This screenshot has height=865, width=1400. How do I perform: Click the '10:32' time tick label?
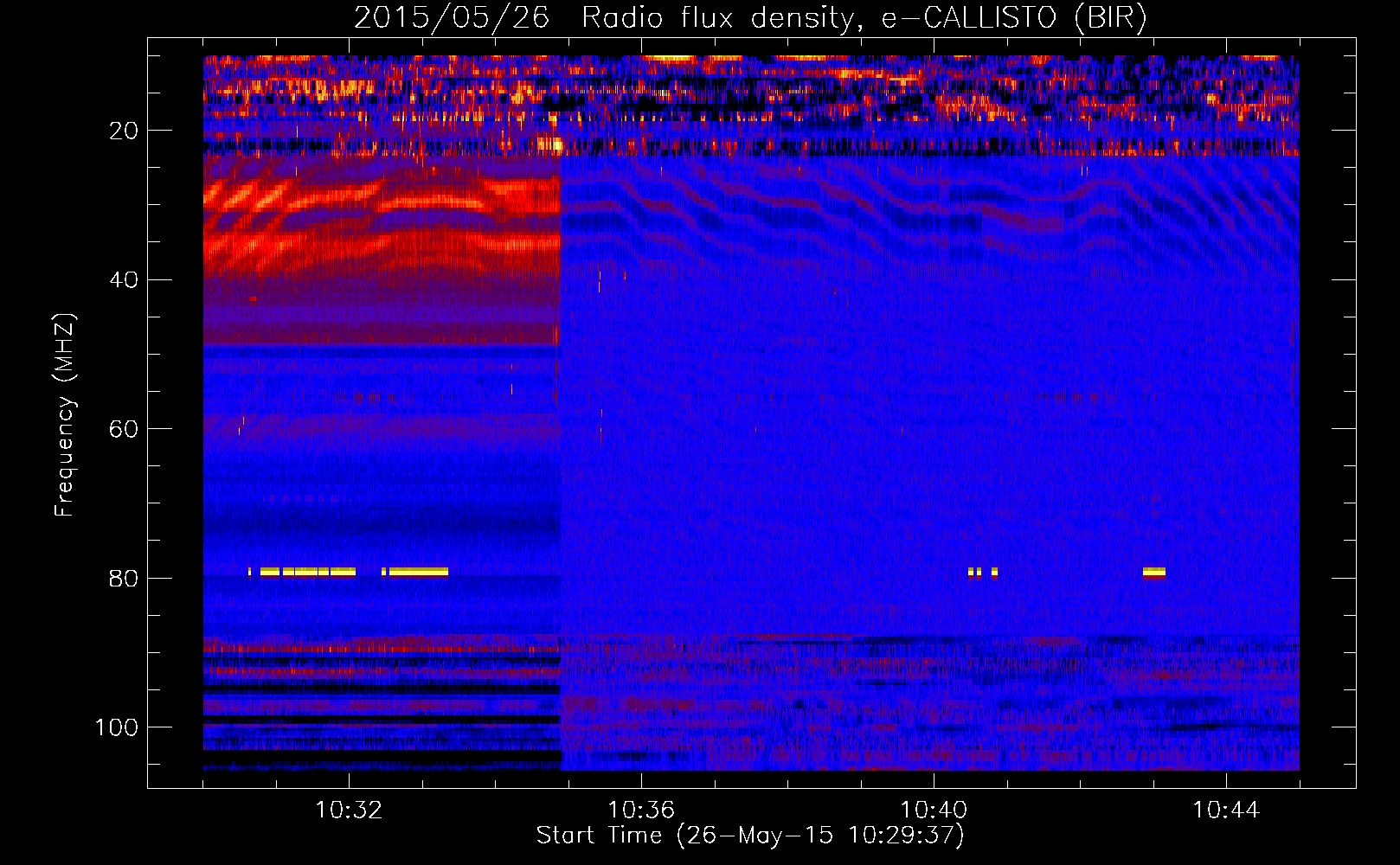[349, 811]
